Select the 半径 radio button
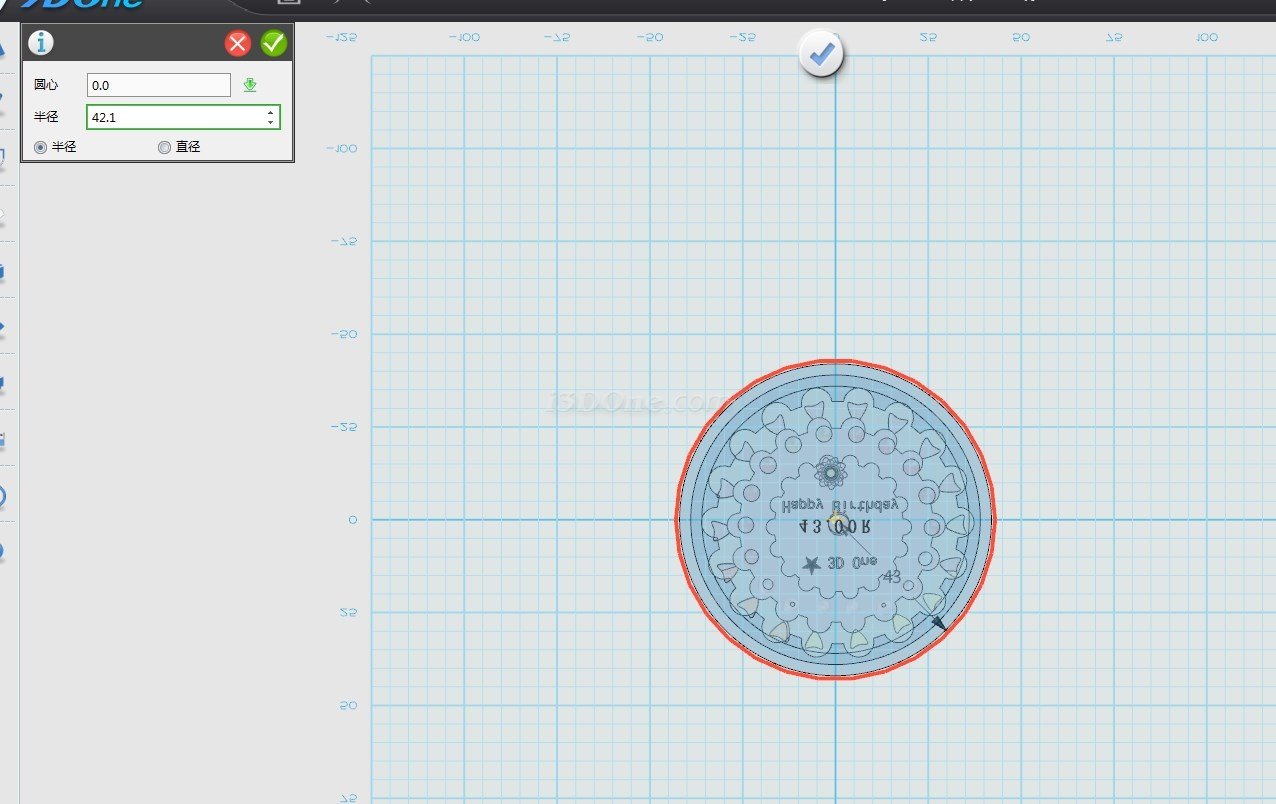 tap(41, 147)
